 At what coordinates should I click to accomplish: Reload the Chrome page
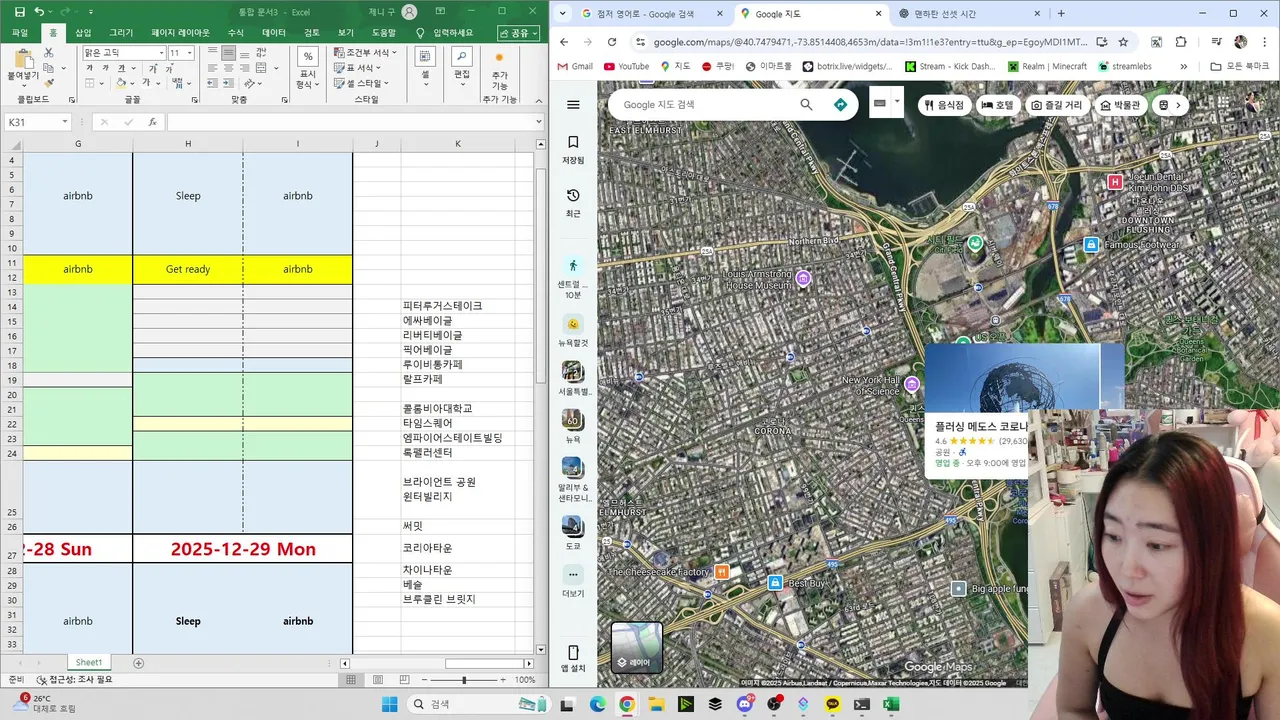(613, 42)
